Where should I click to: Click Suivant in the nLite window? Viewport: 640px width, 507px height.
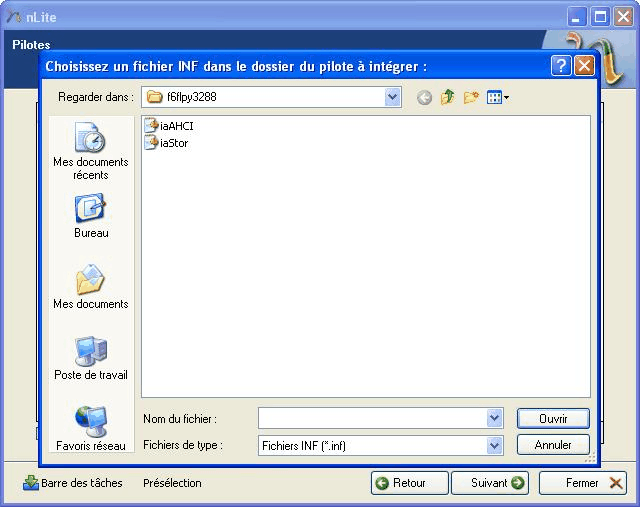490,483
